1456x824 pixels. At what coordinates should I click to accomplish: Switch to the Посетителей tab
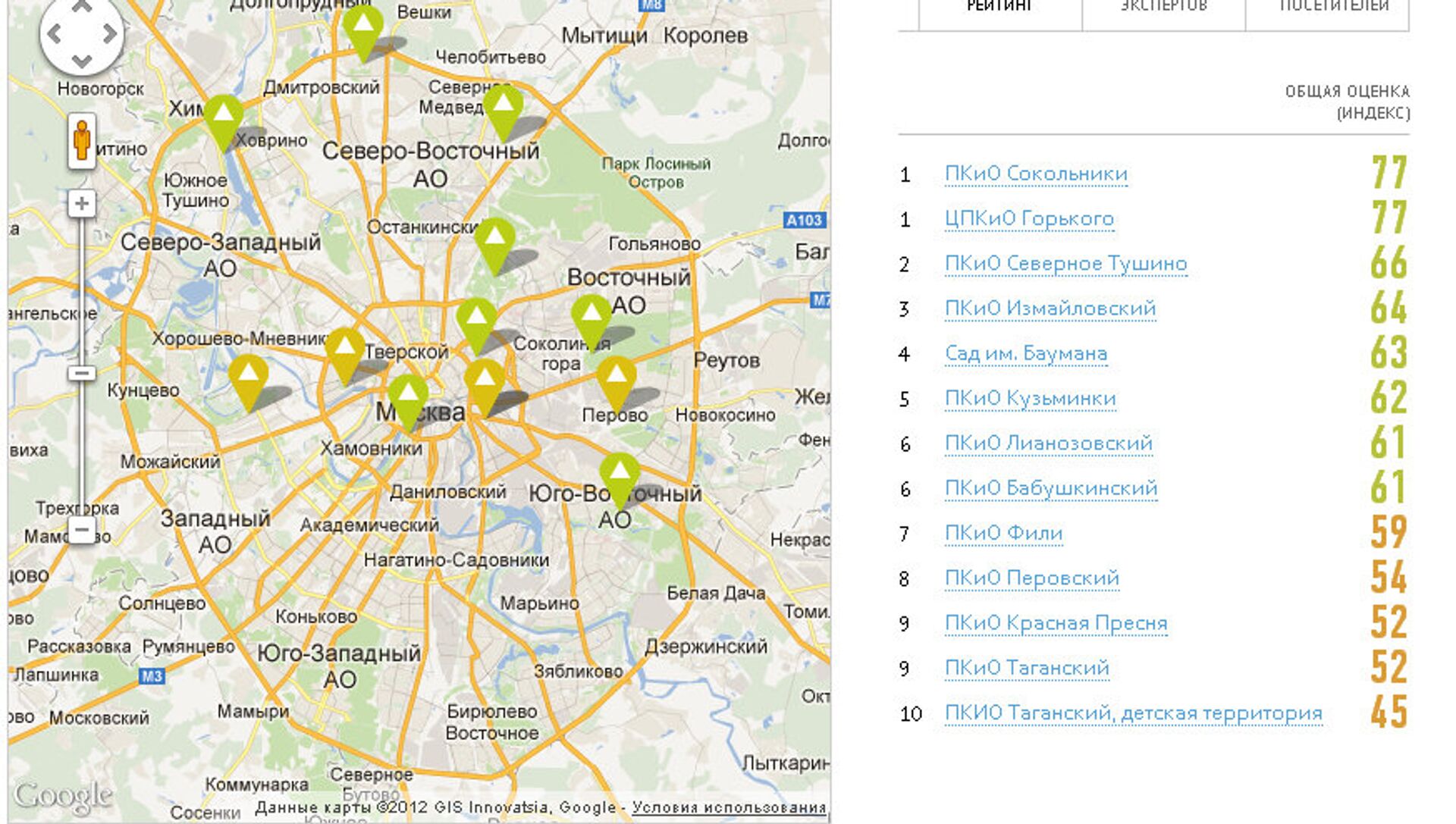click(1334, 8)
